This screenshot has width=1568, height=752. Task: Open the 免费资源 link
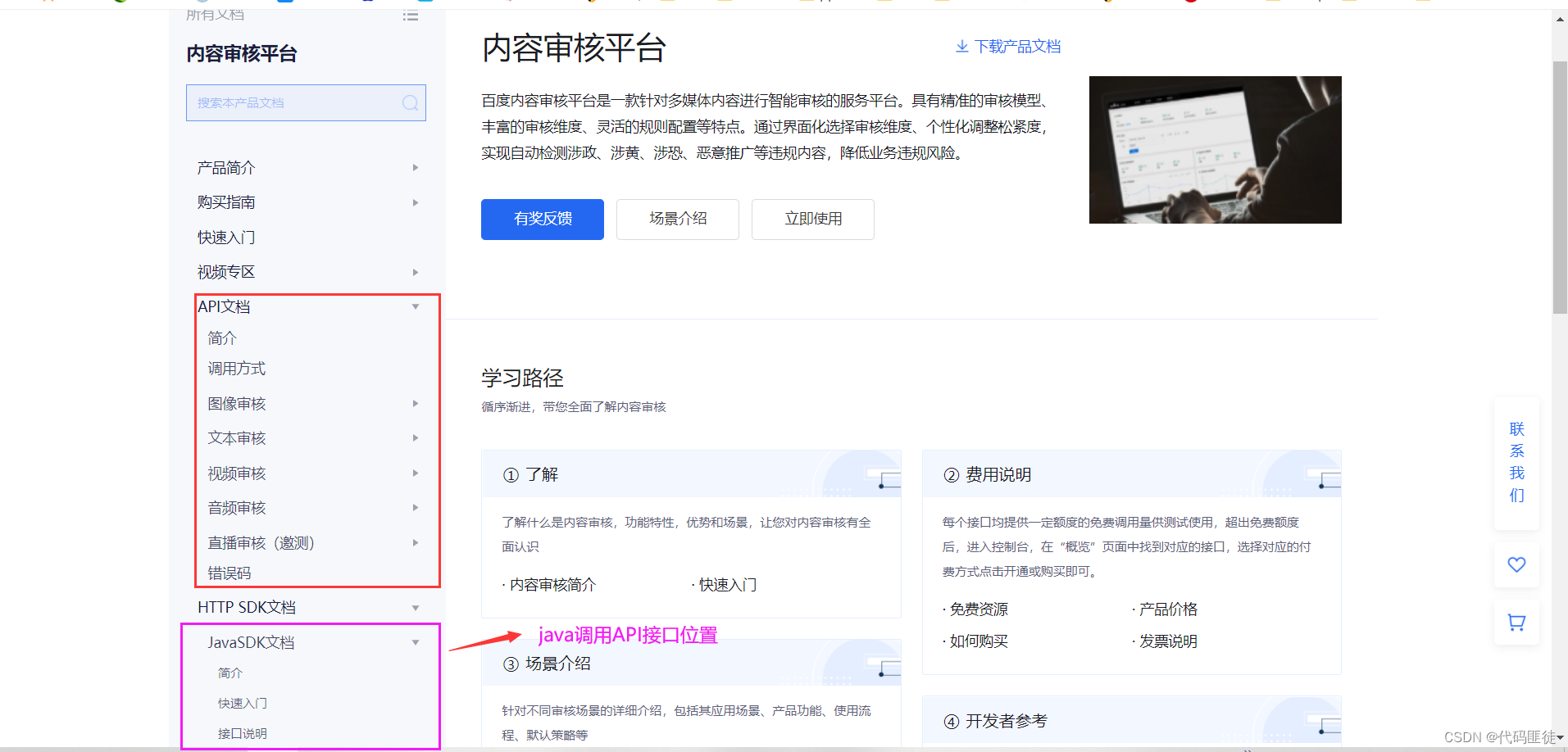pyautogui.click(x=979, y=609)
